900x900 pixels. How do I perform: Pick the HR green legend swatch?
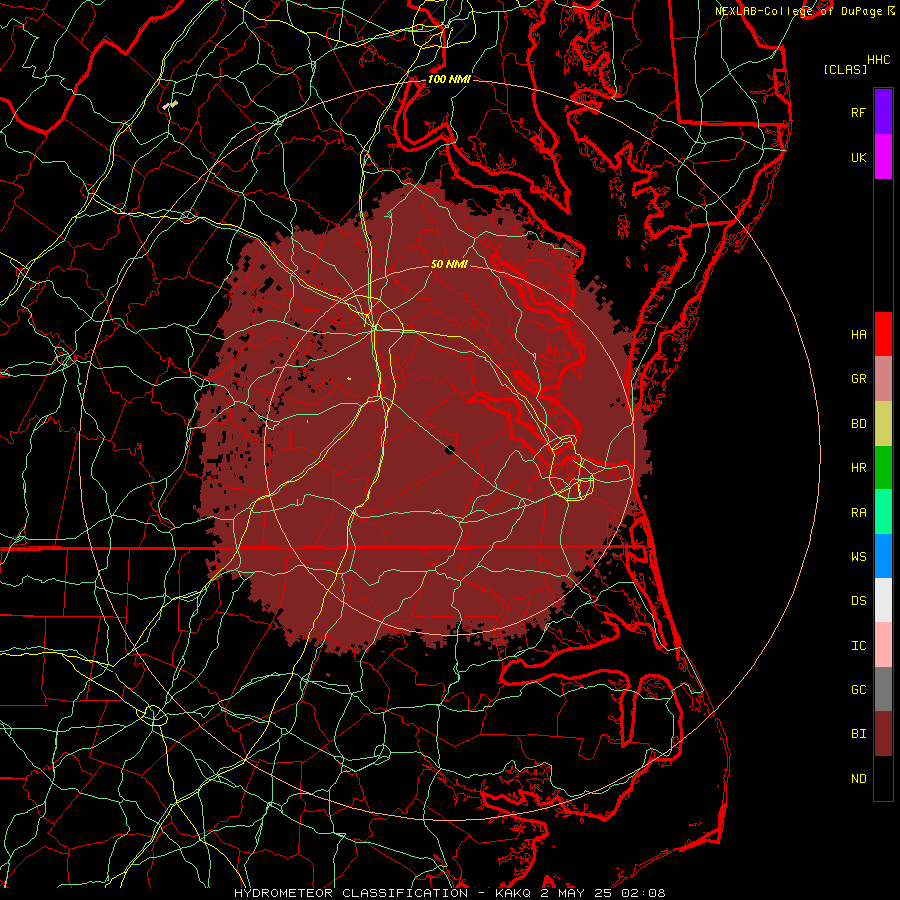pos(883,468)
